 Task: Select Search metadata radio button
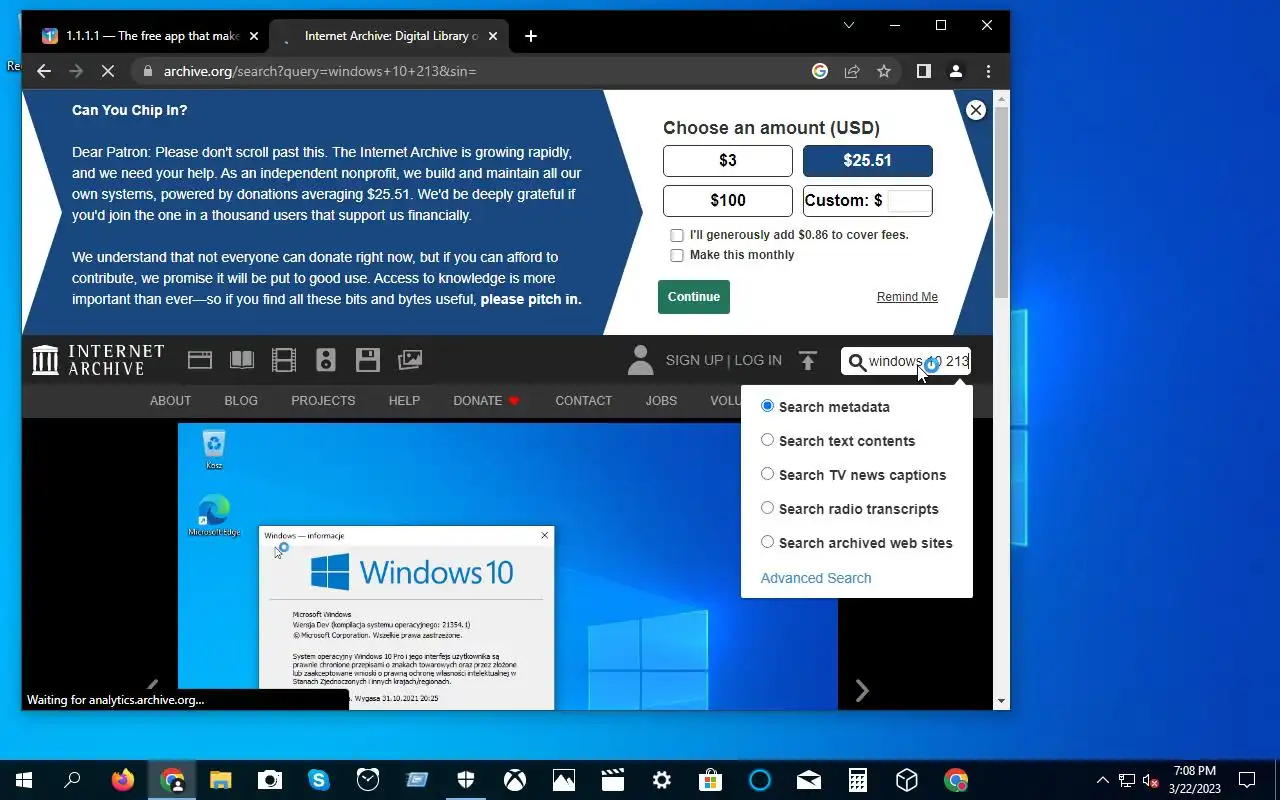pos(767,406)
